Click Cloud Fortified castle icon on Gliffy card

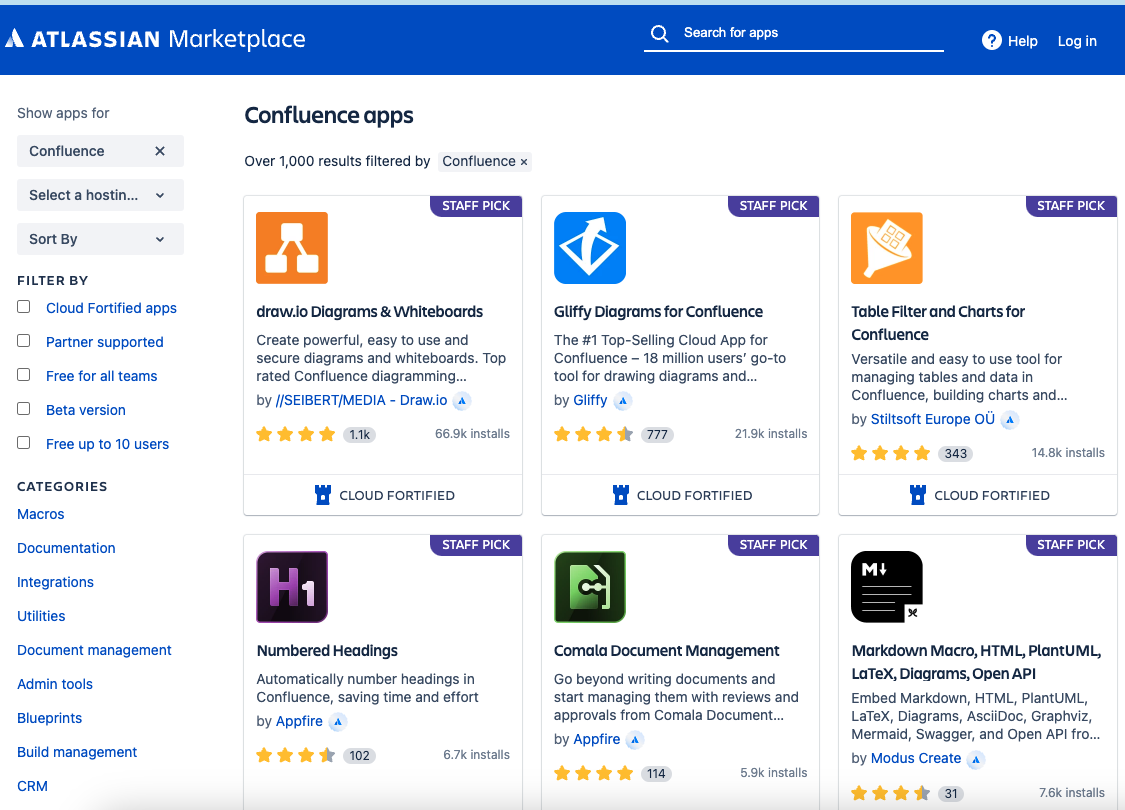(621, 495)
